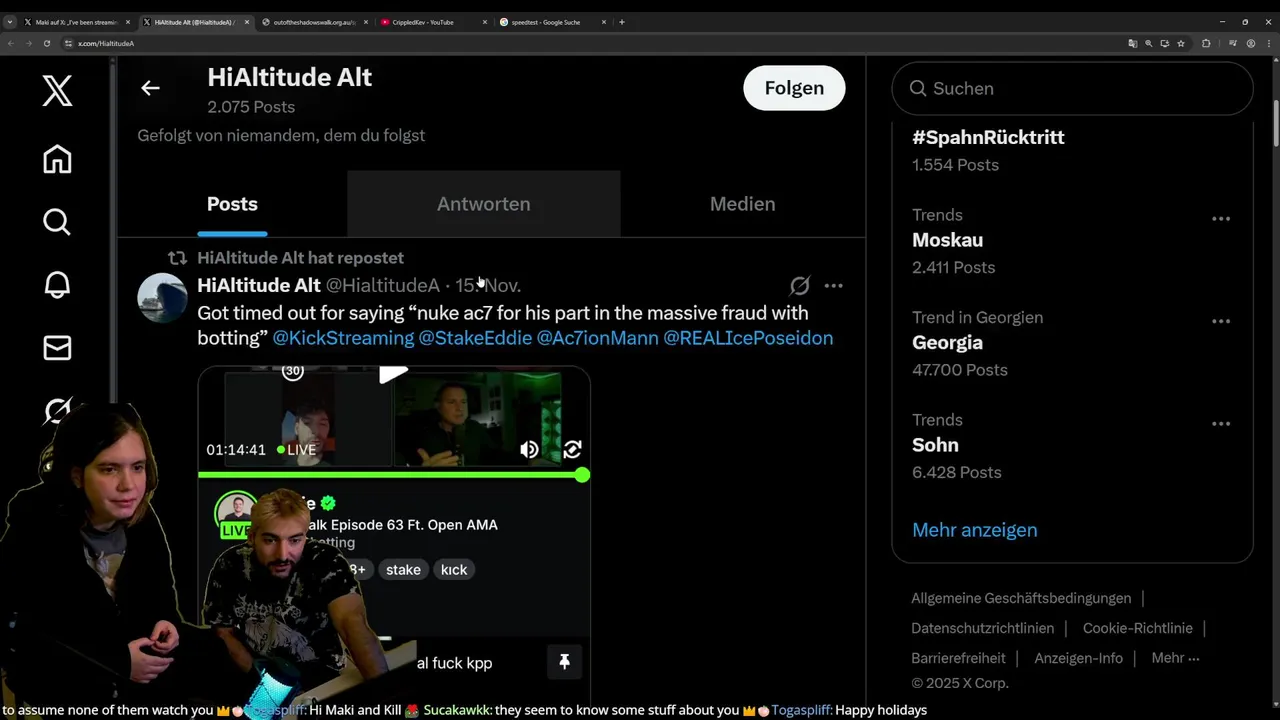1280x720 pixels.
Task: Go back using the profile back arrow
Action: [x=150, y=88]
